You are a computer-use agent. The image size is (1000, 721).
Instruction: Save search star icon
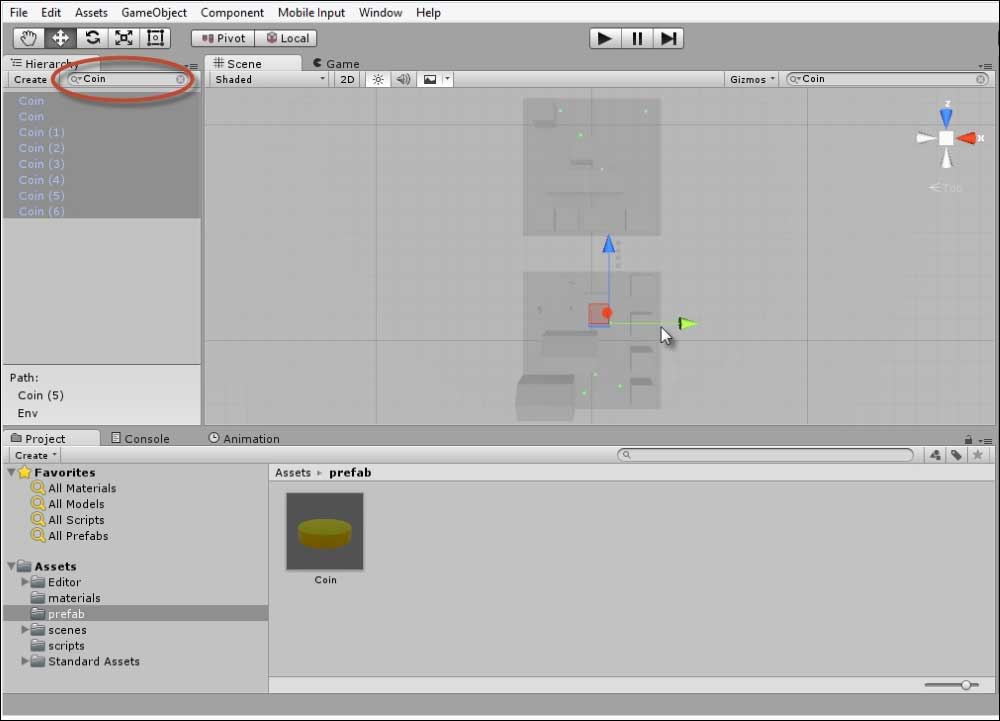(x=977, y=455)
